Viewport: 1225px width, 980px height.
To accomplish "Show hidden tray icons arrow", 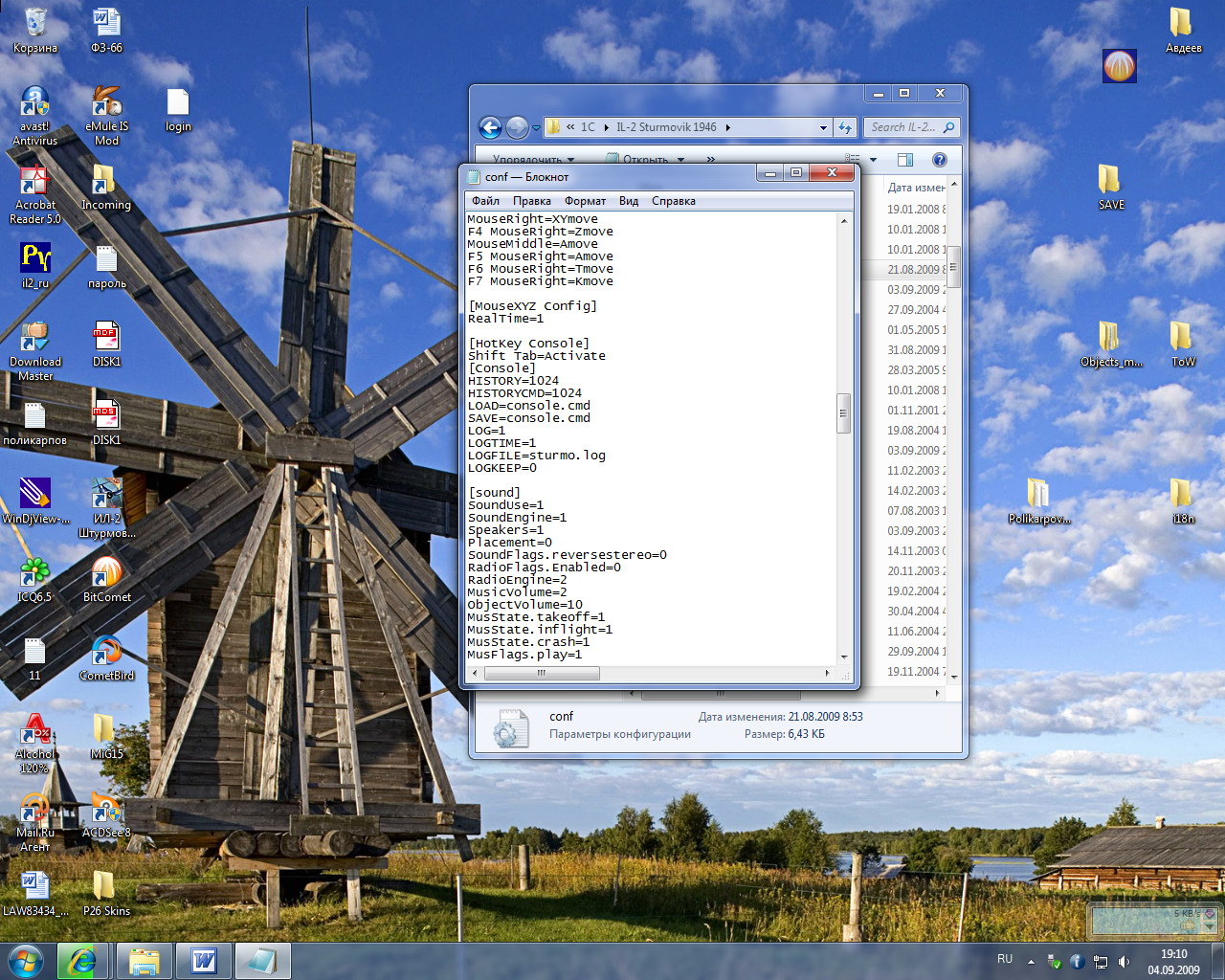I will pyautogui.click(x=1031, y=961).
